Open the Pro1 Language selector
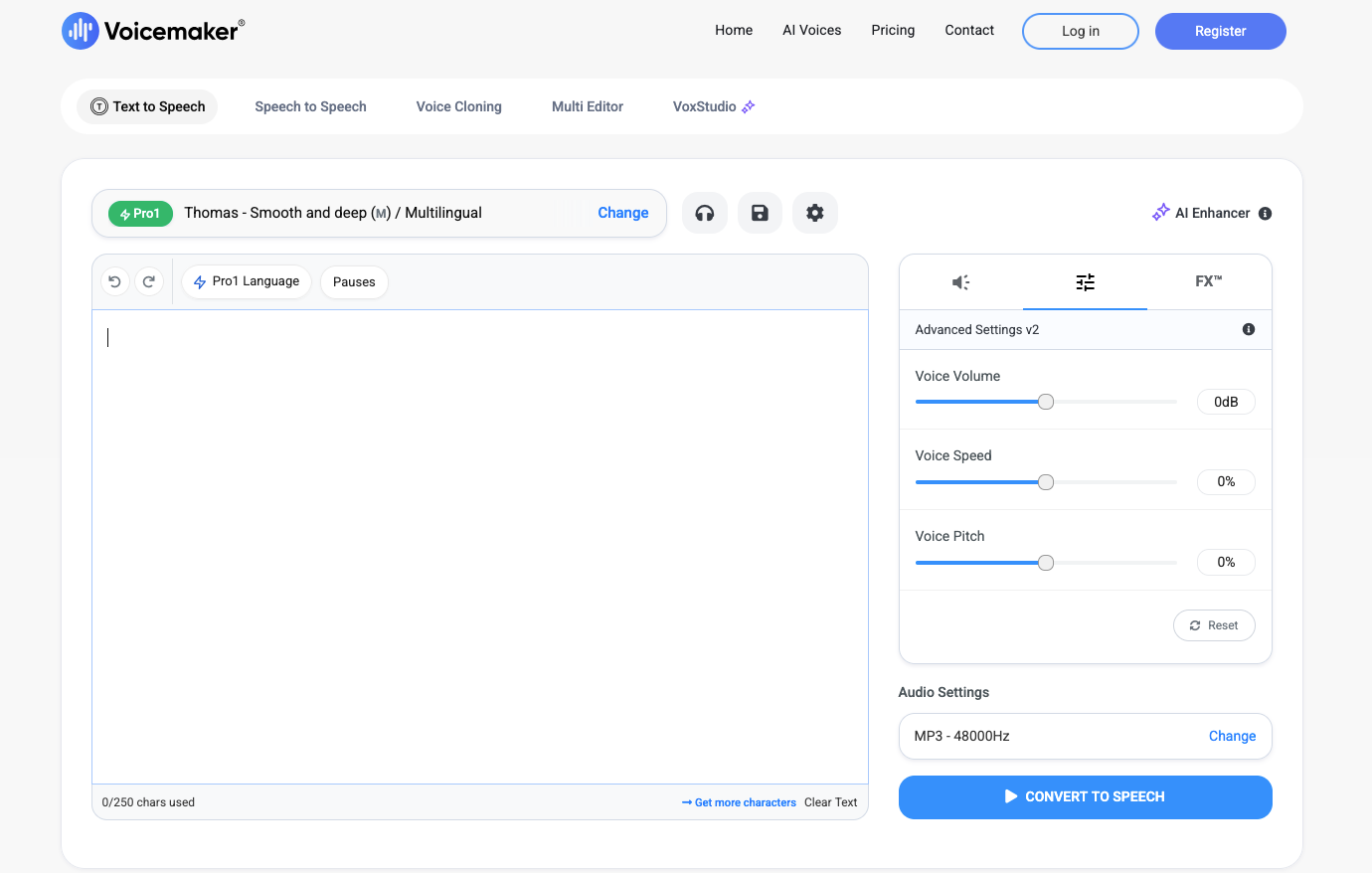The height and width of the screenshot is (873, 1372). (247, 282)
